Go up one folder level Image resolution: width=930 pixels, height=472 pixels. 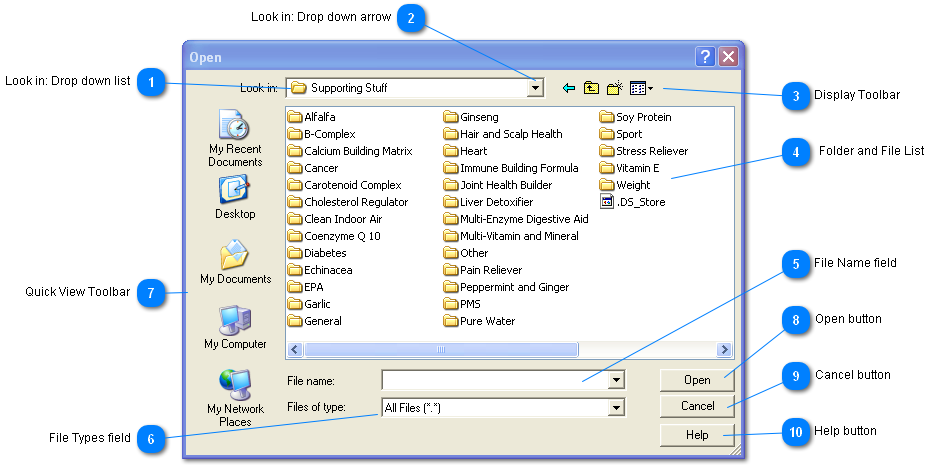point(591,88)
